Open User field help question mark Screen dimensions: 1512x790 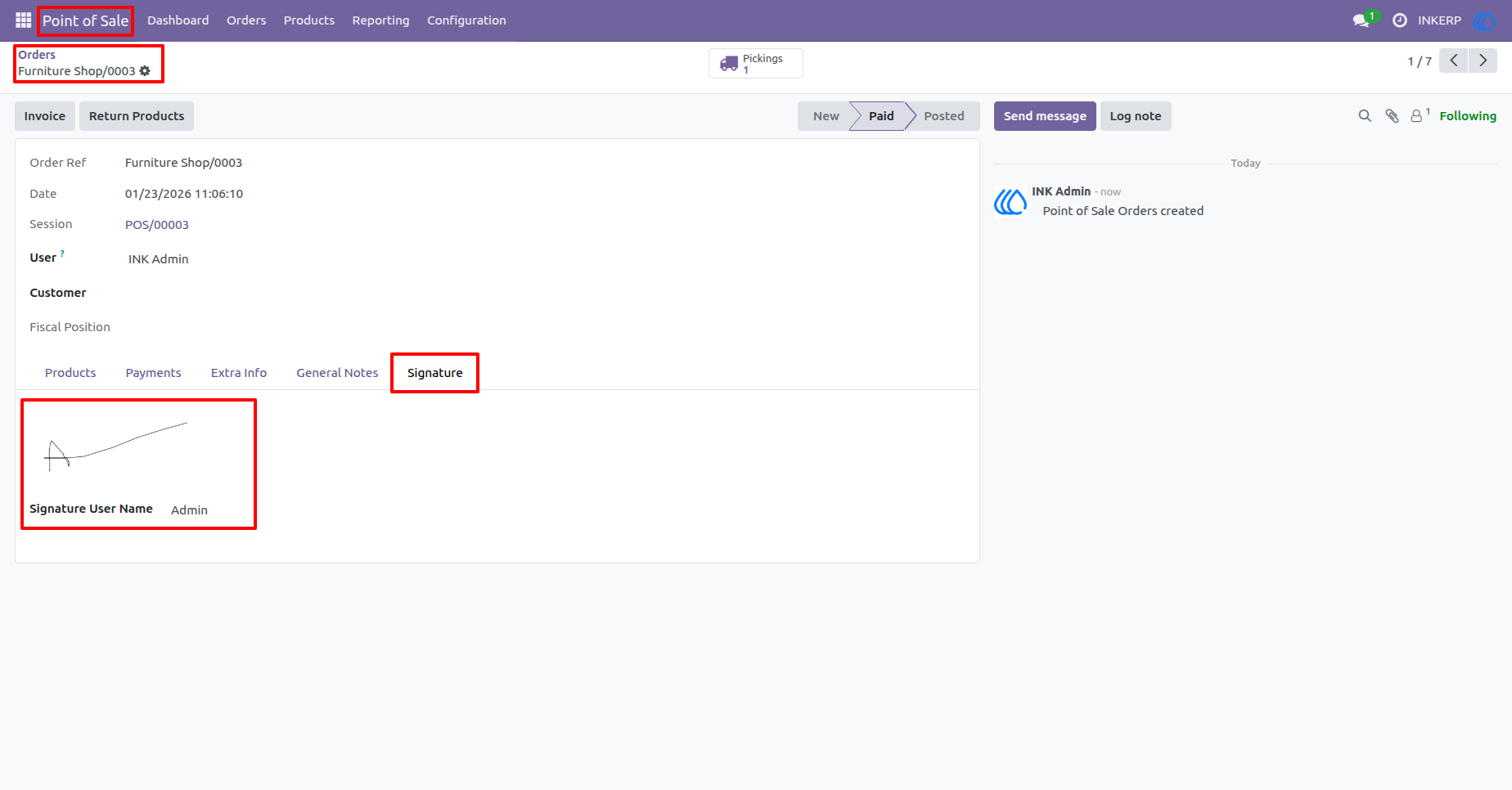(x=62, y=254)
